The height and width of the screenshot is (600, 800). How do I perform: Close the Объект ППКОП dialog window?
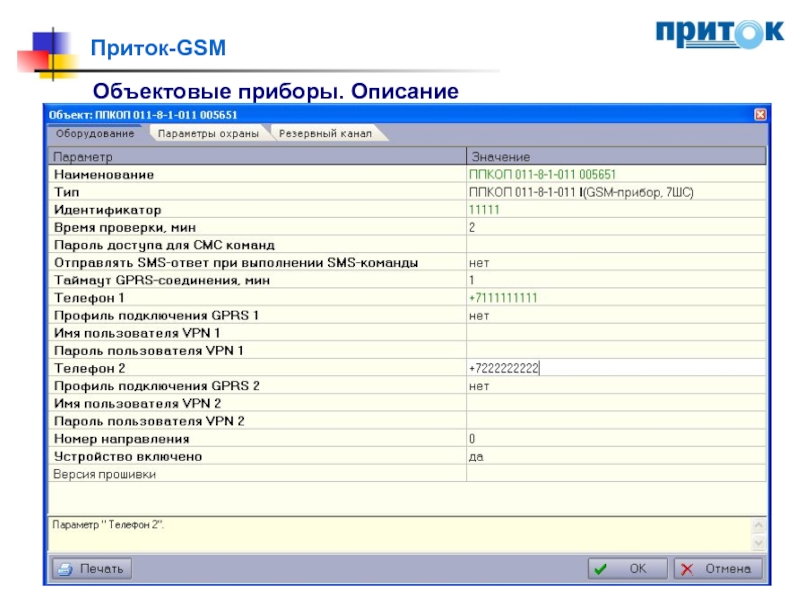point(759,115)
